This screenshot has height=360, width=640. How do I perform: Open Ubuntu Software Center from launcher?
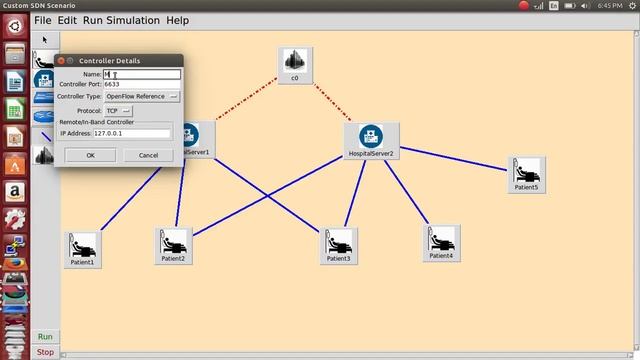point(15,165)
